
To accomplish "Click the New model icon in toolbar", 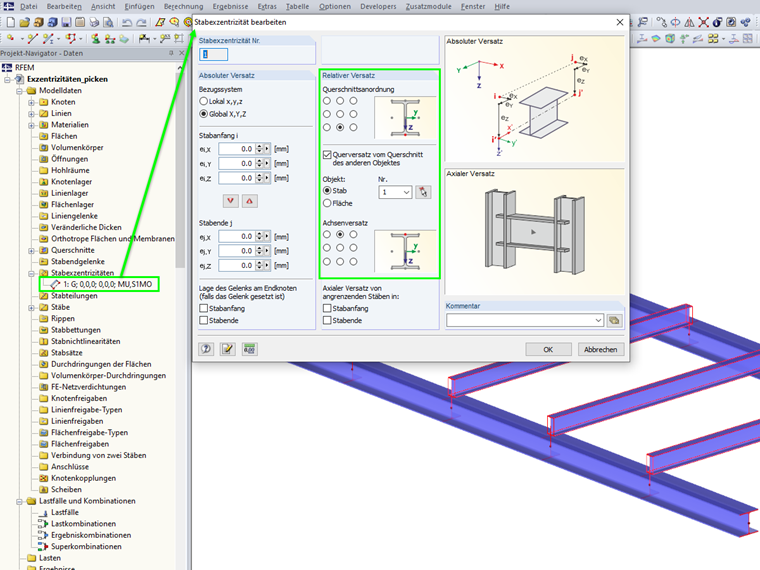I will pyautogui.click(x=11, y=22).
